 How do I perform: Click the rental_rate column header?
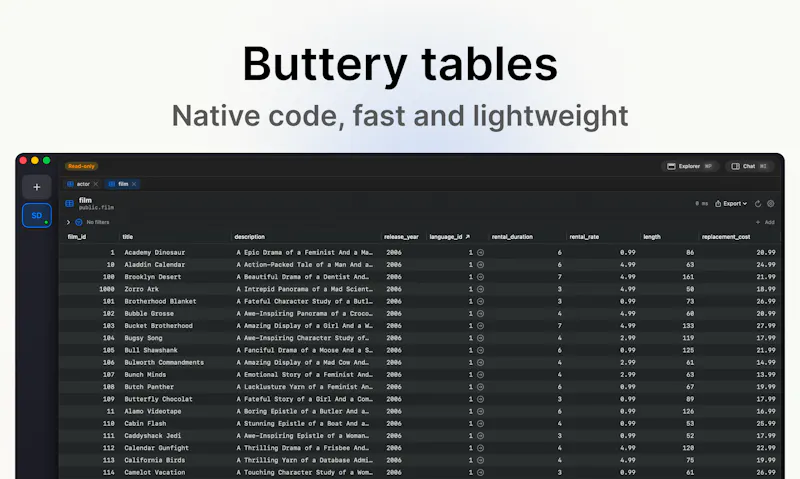pos(584,237)
